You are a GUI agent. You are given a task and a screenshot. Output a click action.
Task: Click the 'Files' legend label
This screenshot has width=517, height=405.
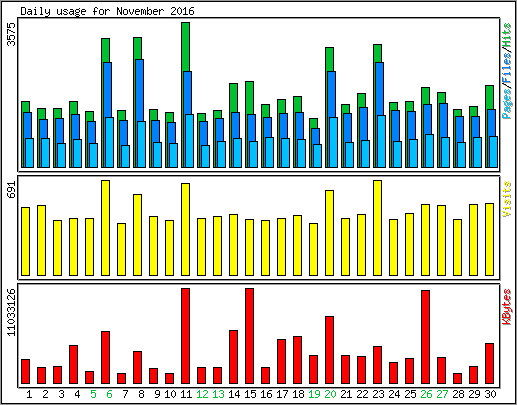pos(507,69)
